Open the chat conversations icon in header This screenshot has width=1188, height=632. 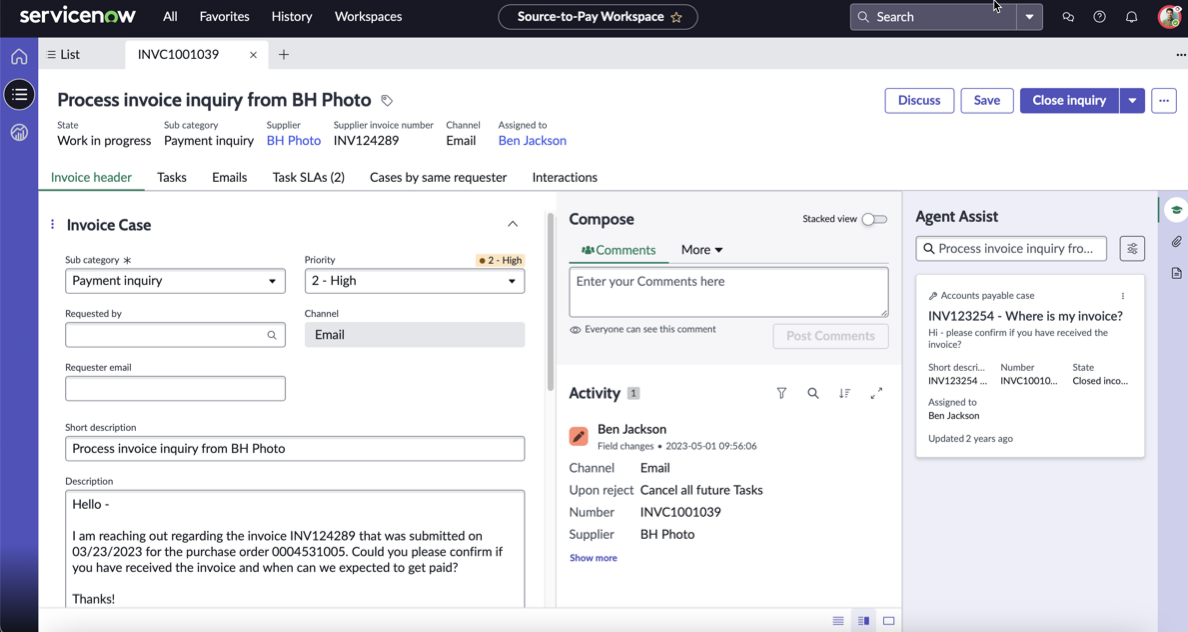pyautogui.click(x=1068, y=17)
